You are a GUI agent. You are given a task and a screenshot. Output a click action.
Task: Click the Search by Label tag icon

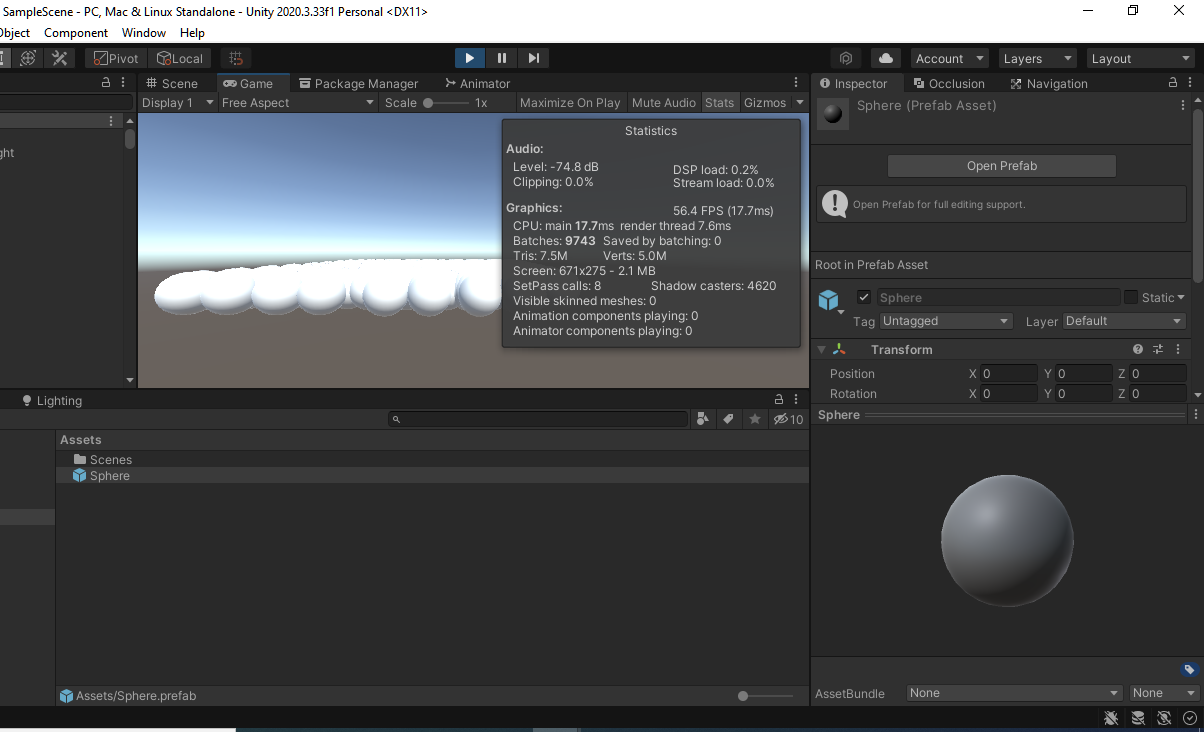coord(729,419)
